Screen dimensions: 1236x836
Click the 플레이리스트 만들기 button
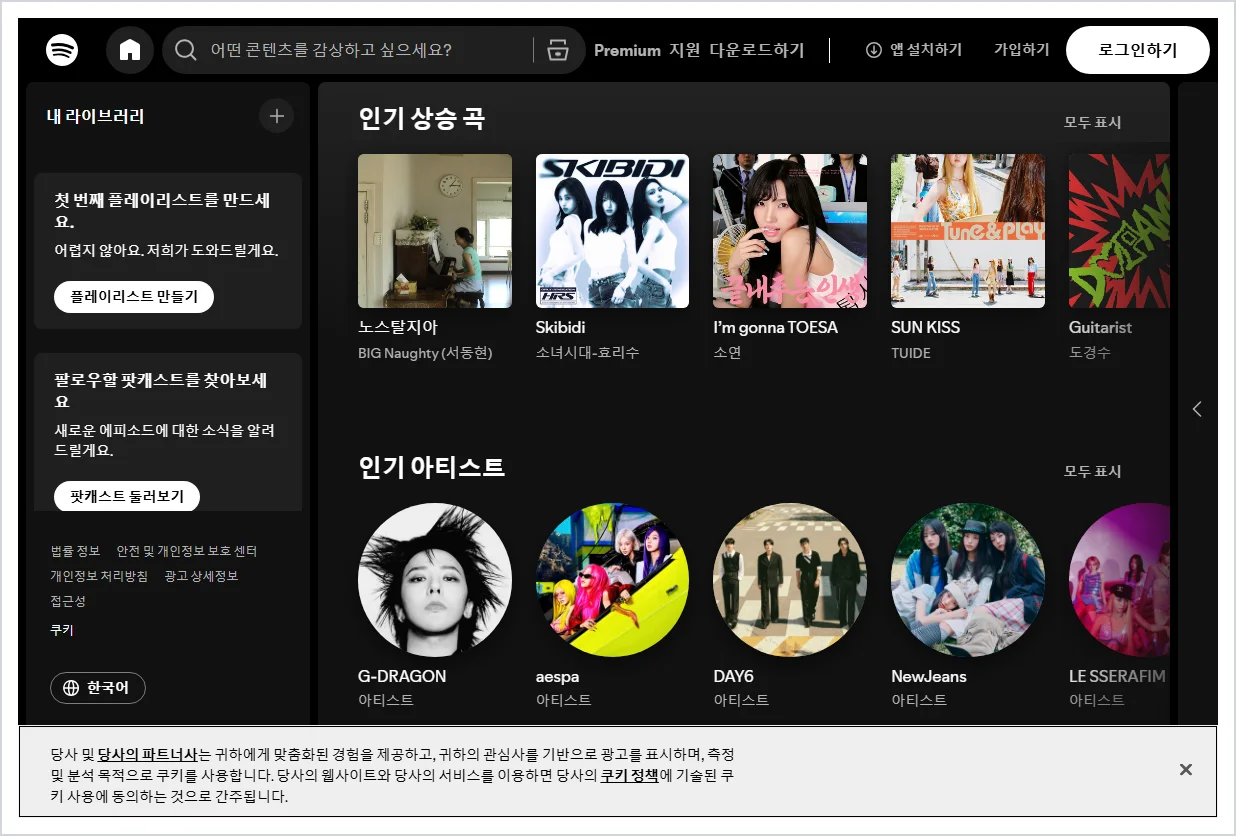[x=134, y=297]
